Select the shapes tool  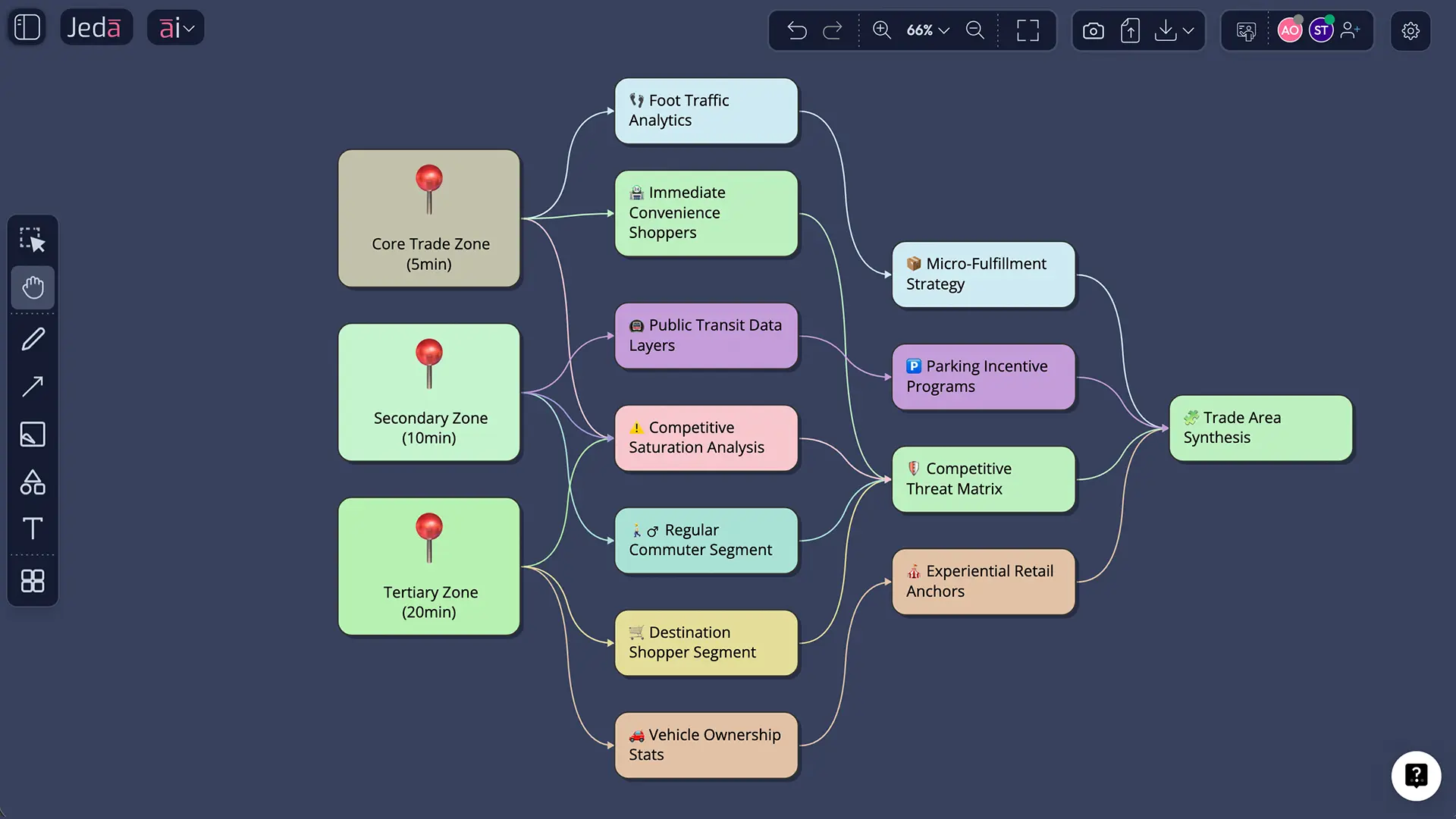click(33, 482)
